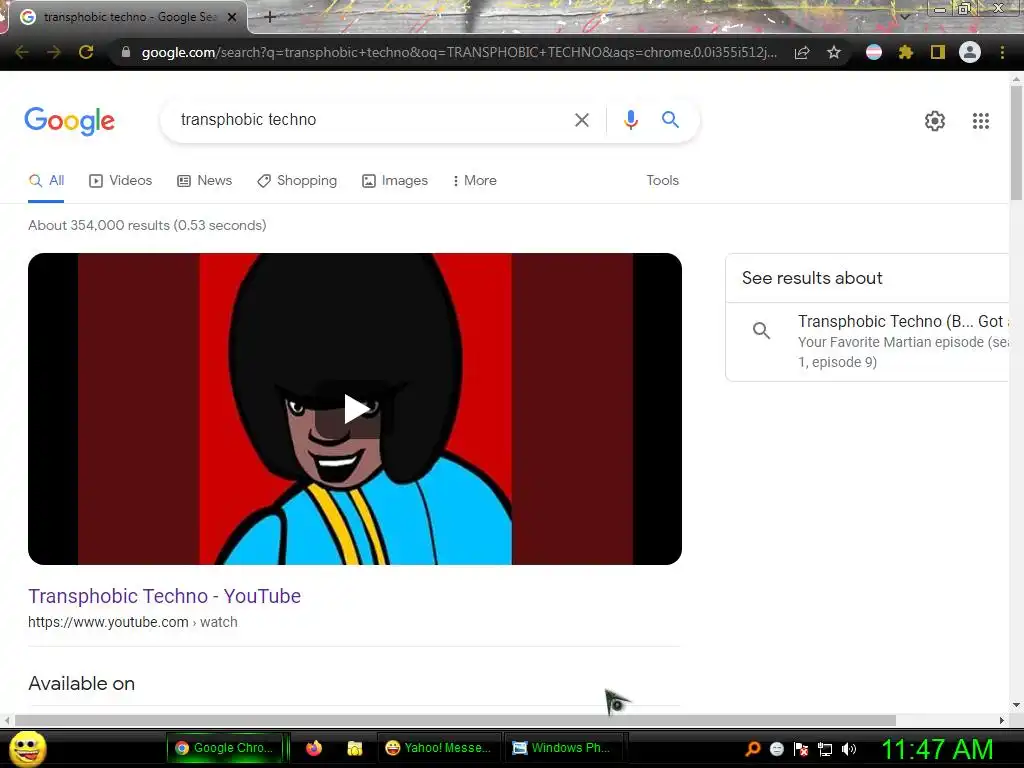
Task: Open the Google apps grid
Action: [x=980, y=121]
